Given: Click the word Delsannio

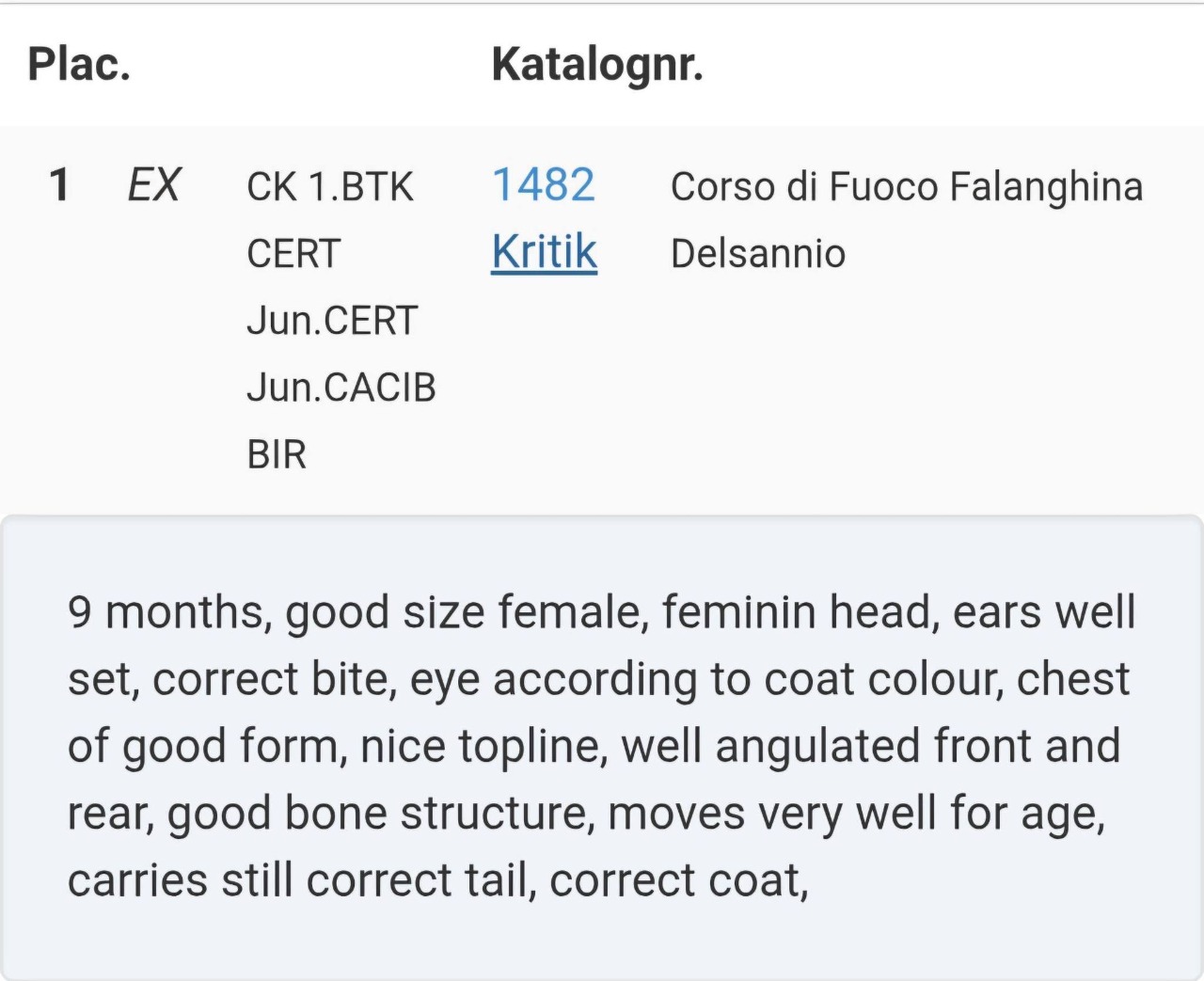Looking at the screenshot, I should (x=757, y=254).
